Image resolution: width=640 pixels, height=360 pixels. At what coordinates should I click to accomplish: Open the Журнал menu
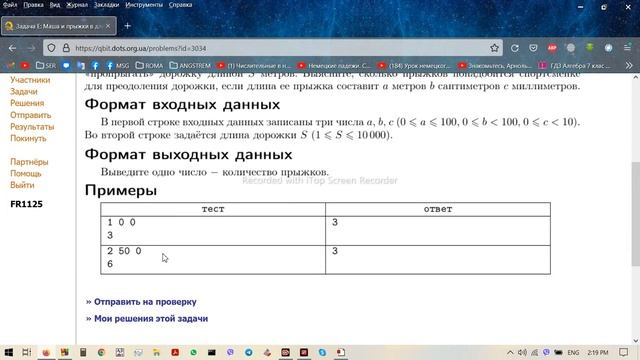(x=77, y=5)
